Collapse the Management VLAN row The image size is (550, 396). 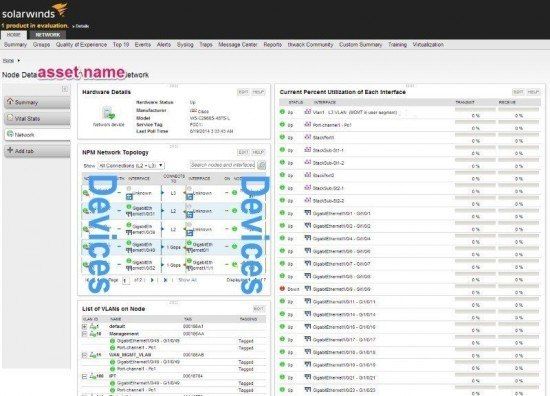[x=84, y=334]
